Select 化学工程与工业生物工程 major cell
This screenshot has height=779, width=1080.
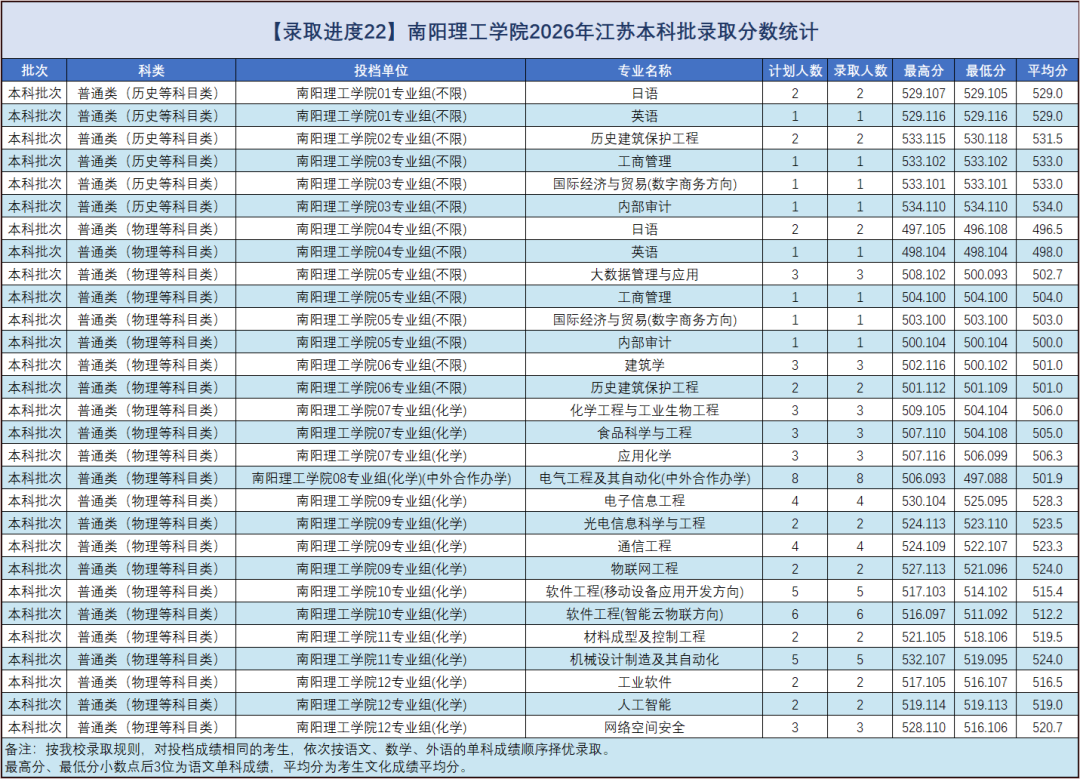[644, 411]
